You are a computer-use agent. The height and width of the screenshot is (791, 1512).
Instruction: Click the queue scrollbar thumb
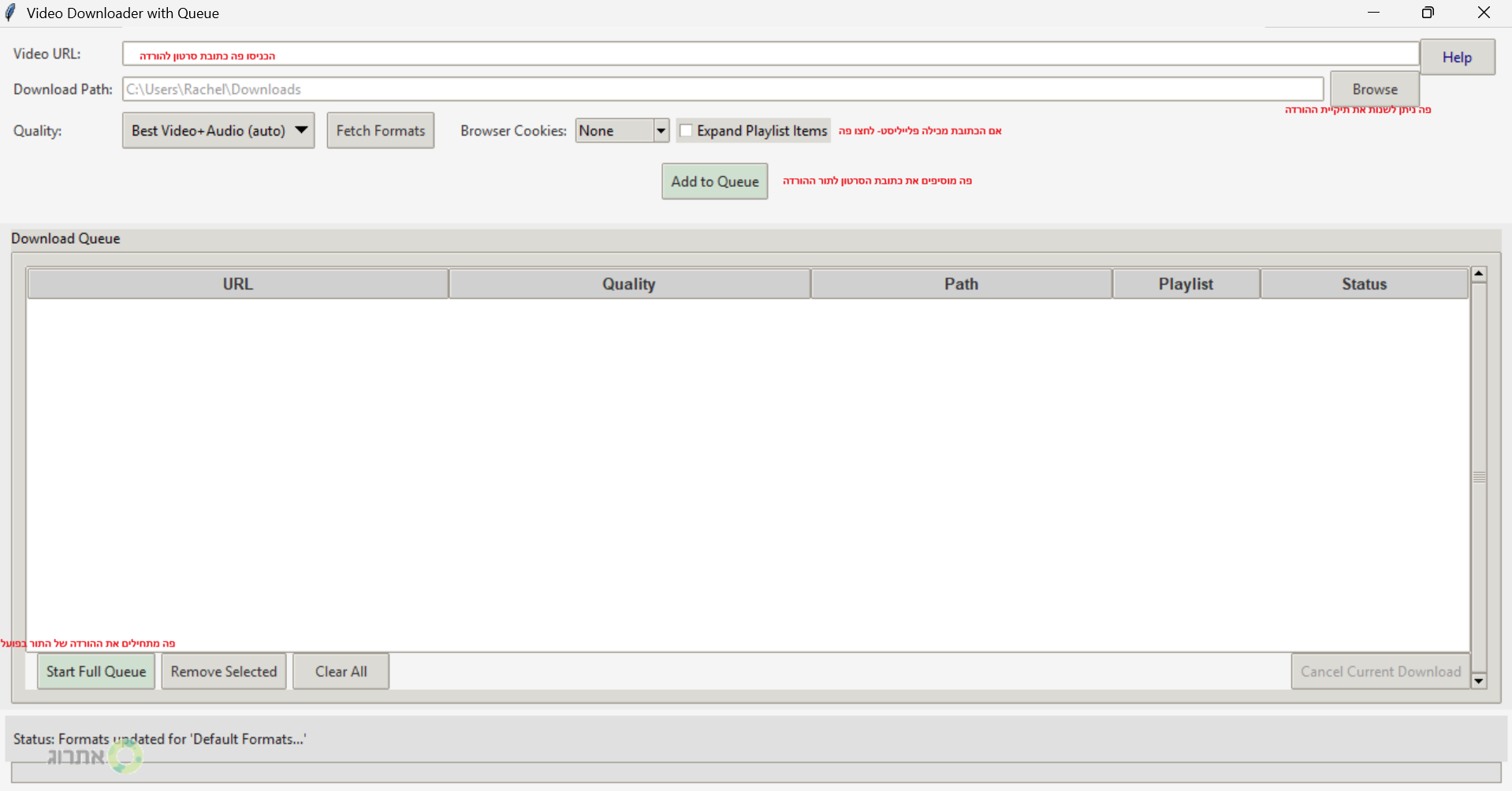1479,478
